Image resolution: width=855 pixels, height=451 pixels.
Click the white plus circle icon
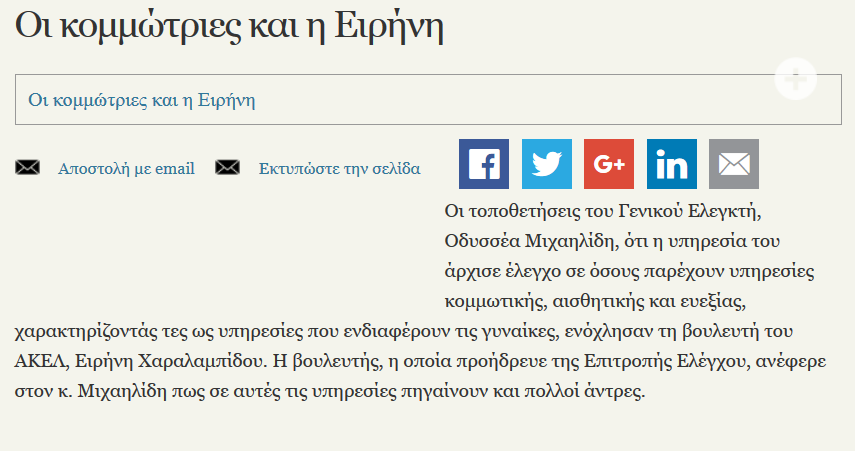click(796, 79)
